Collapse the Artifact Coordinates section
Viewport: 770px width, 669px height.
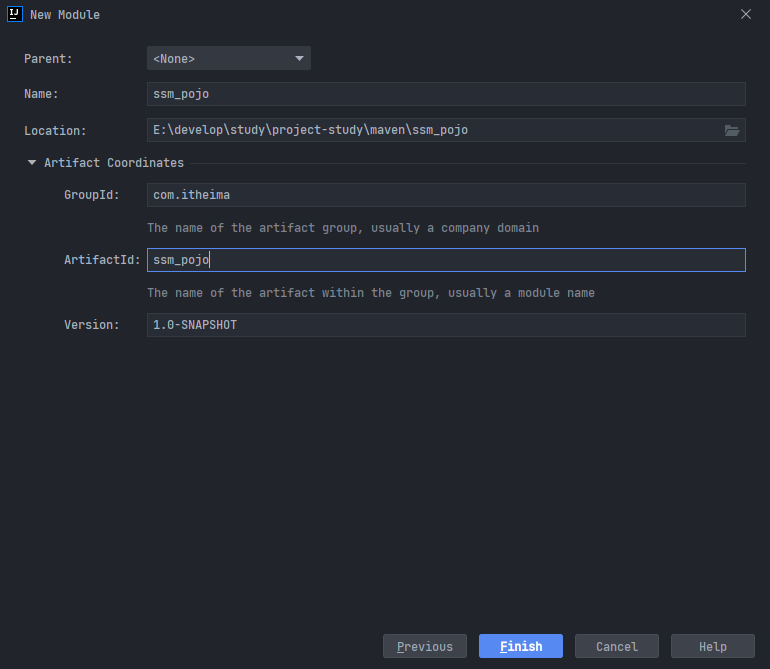[32, 163]
